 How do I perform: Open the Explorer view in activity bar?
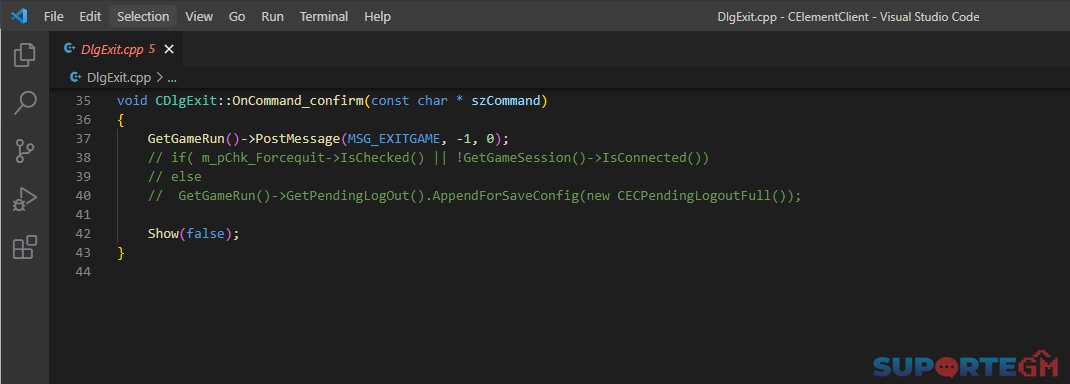(25, 55)
